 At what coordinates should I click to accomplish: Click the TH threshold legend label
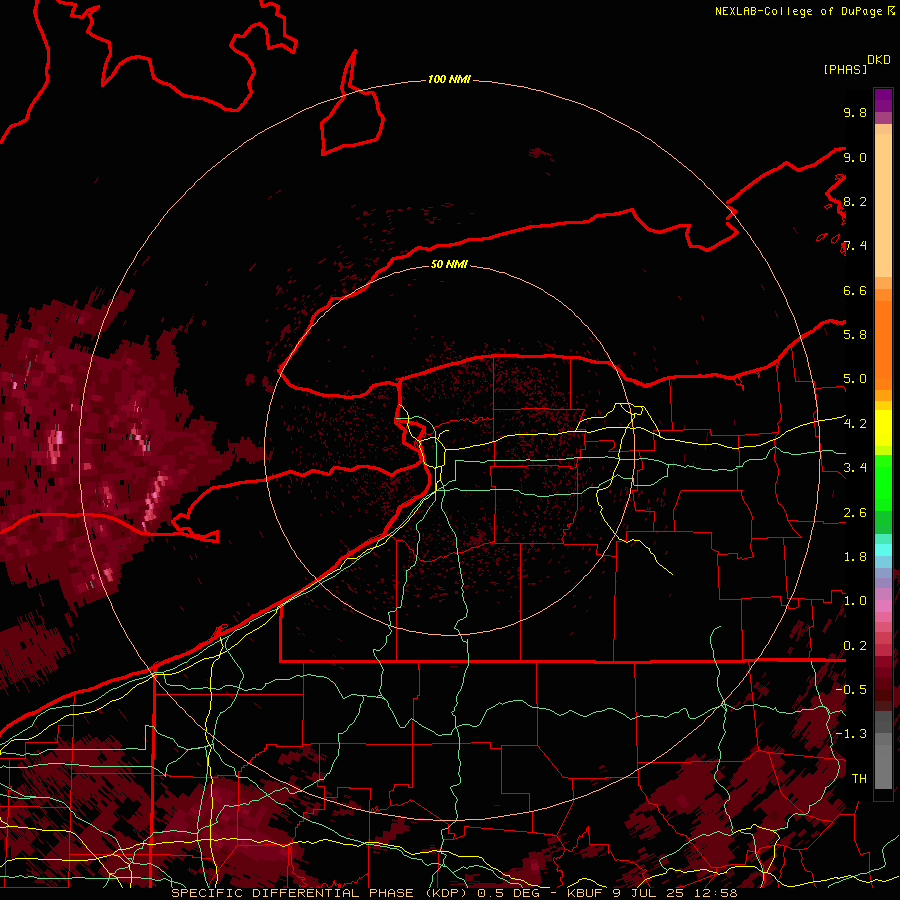[x=859, y=778]
